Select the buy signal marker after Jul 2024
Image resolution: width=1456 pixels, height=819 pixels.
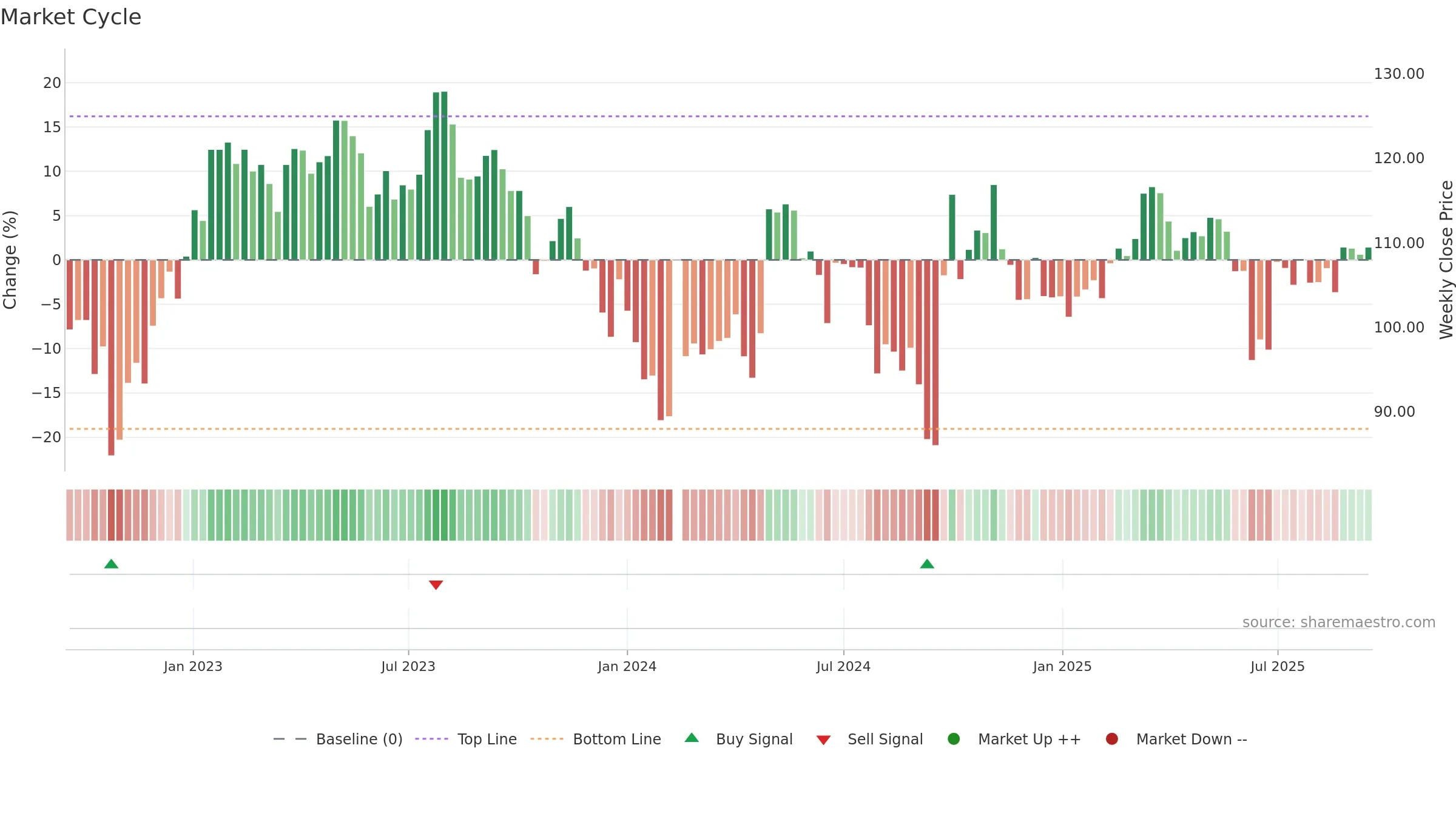point(927,564)
